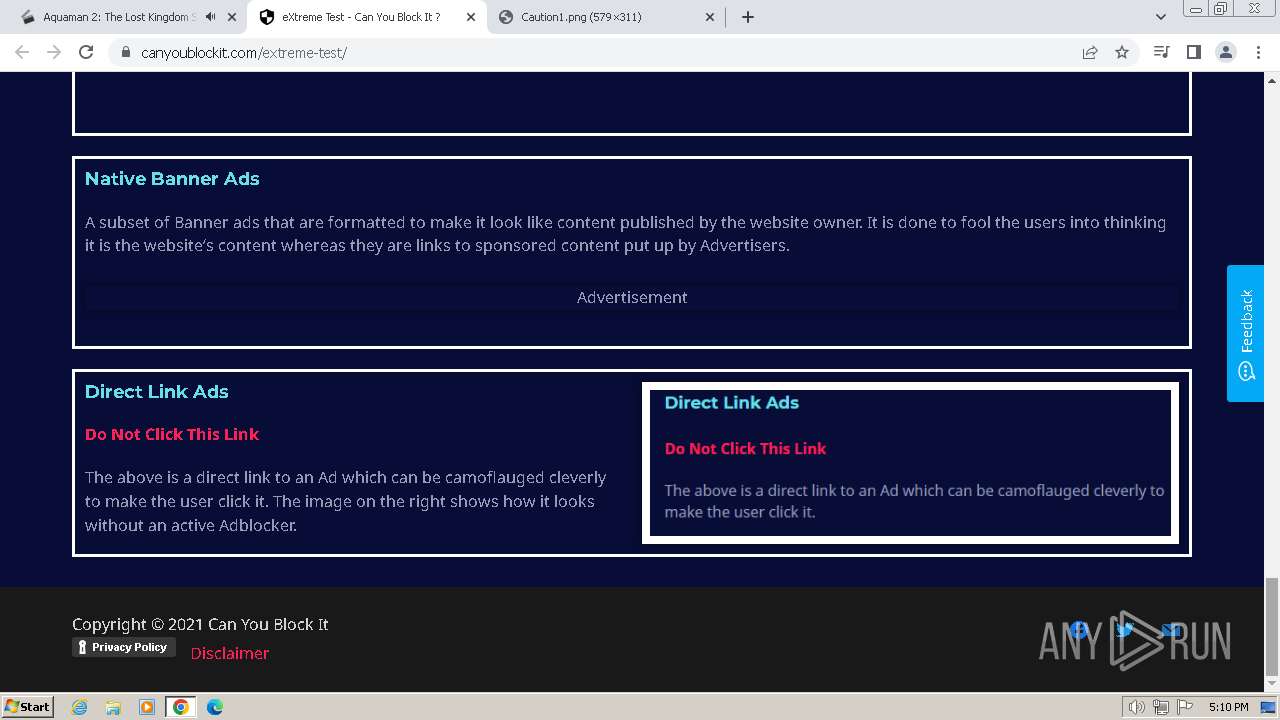1280x720 pixels.
Task: Click the red Do Not Click This Link
Action: [172, 434]
